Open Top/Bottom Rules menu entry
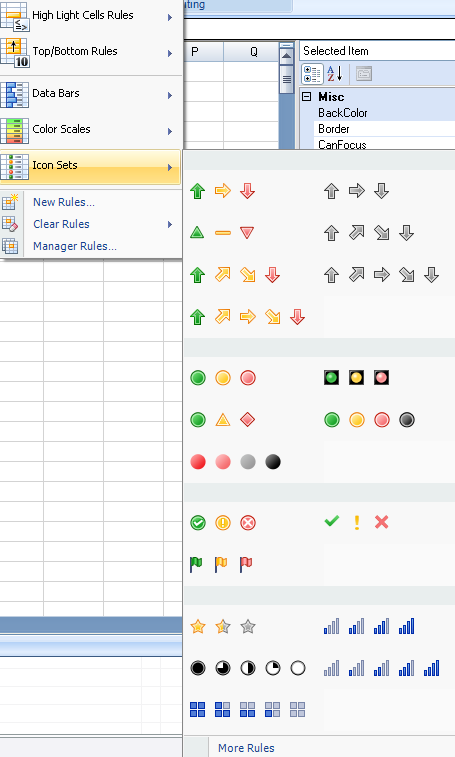 (91, 51)
